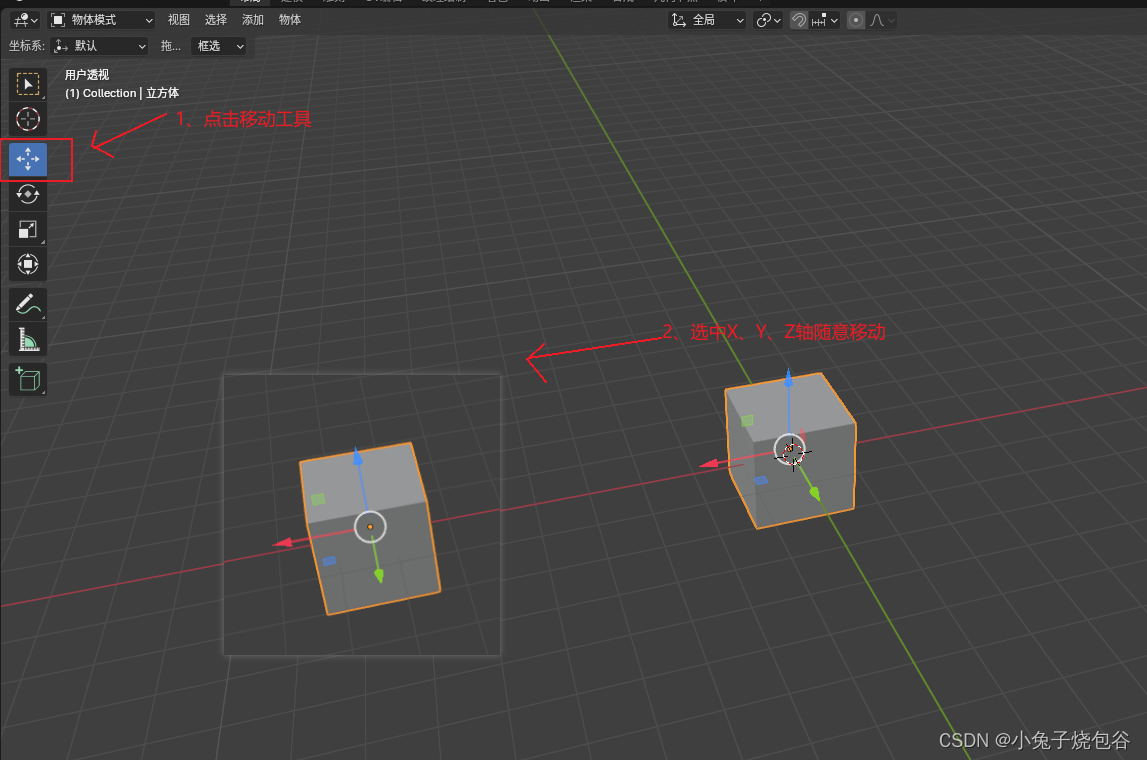Click the red X-axis arrow on the framed cube
1147x760 pixels.
282,543
